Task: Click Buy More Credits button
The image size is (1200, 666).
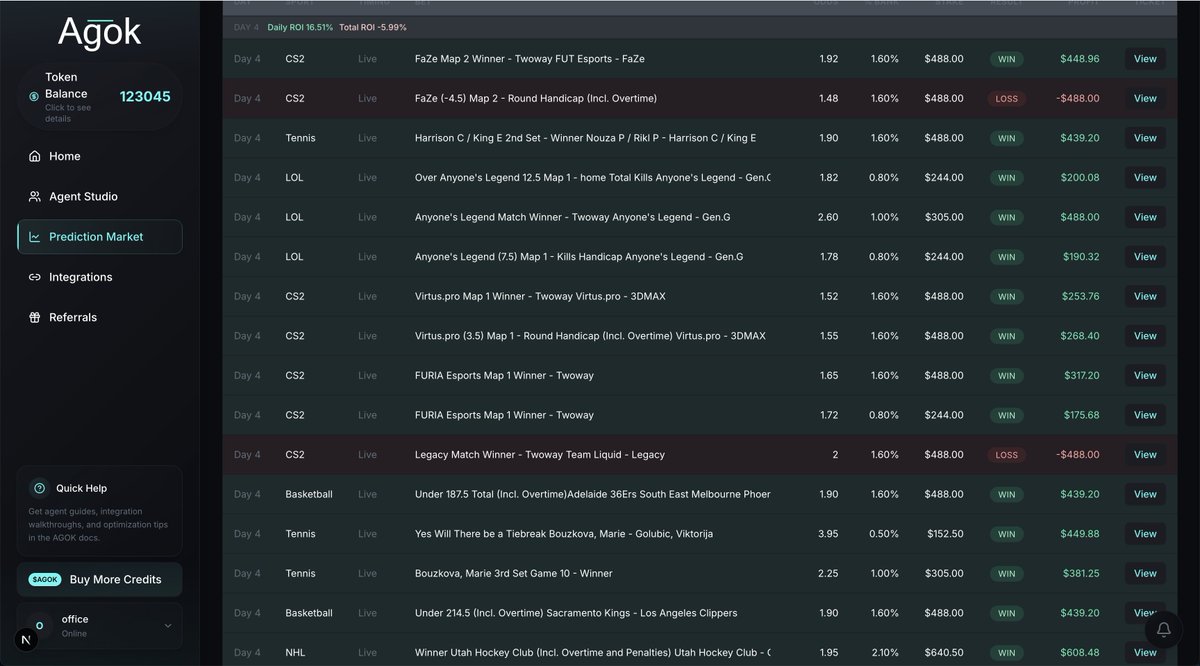Action: tap(100, 579)
